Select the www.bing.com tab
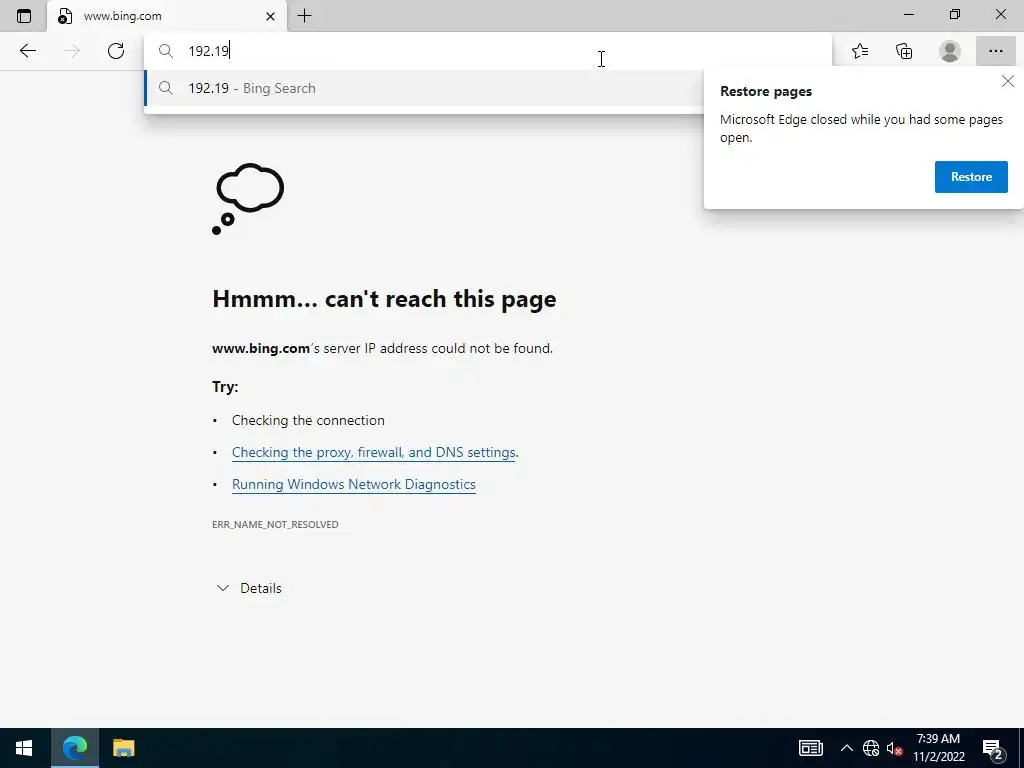 (x=167, y=16)
